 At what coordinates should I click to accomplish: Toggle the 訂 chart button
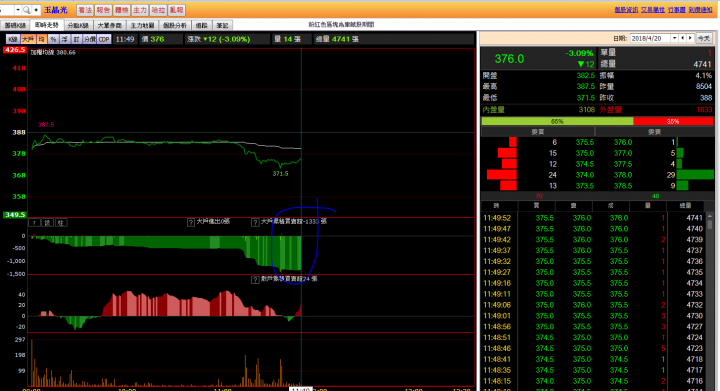[x=76, y=39]
